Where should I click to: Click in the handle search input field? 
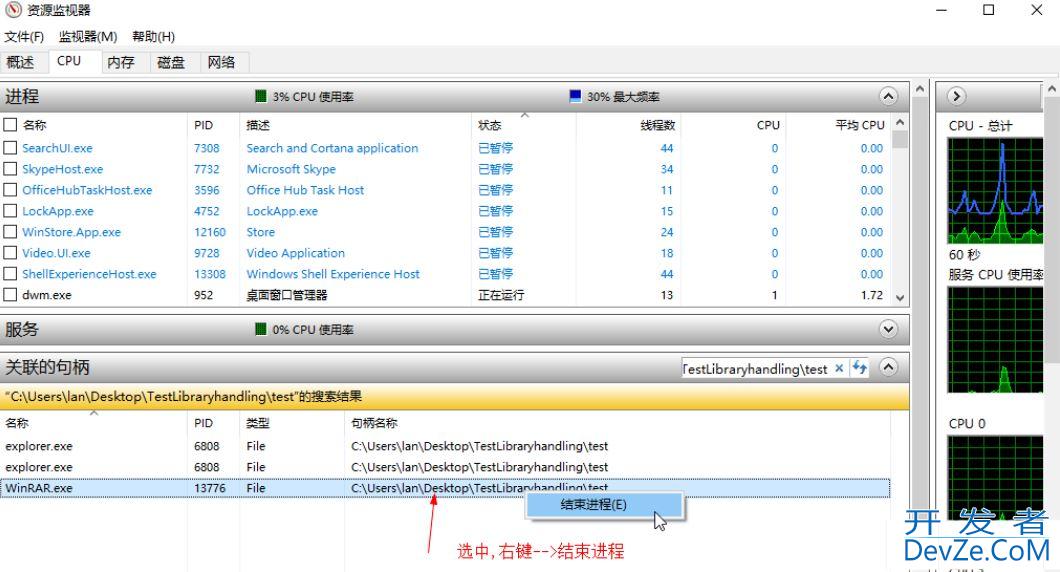click(756, 368)
